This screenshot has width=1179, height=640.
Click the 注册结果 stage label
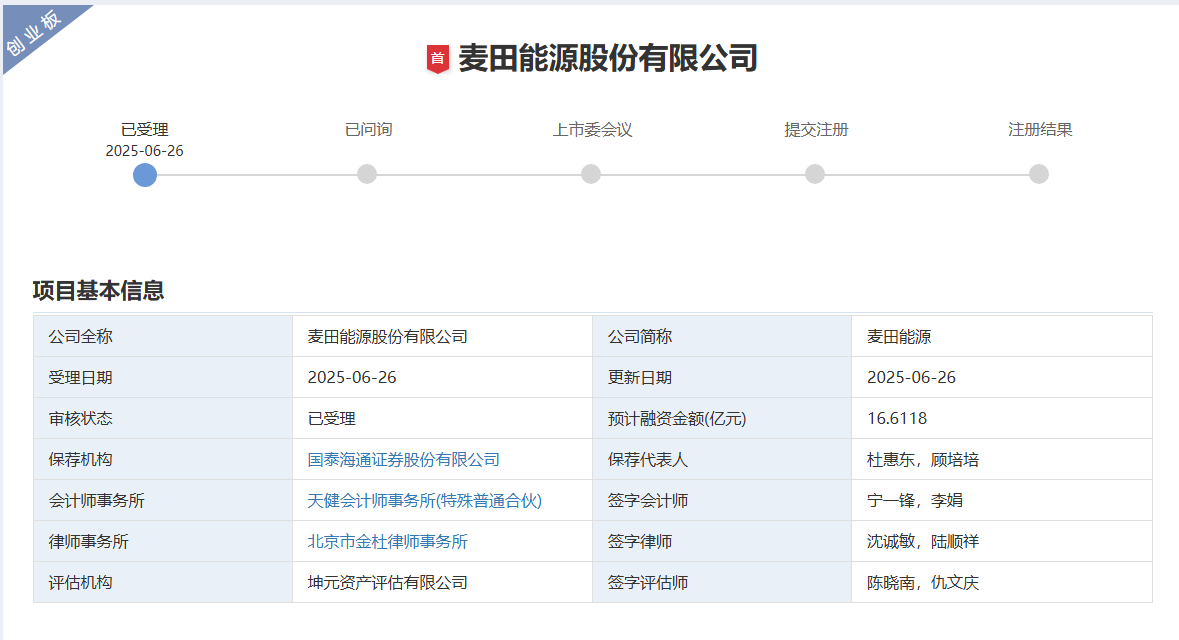1040,129
